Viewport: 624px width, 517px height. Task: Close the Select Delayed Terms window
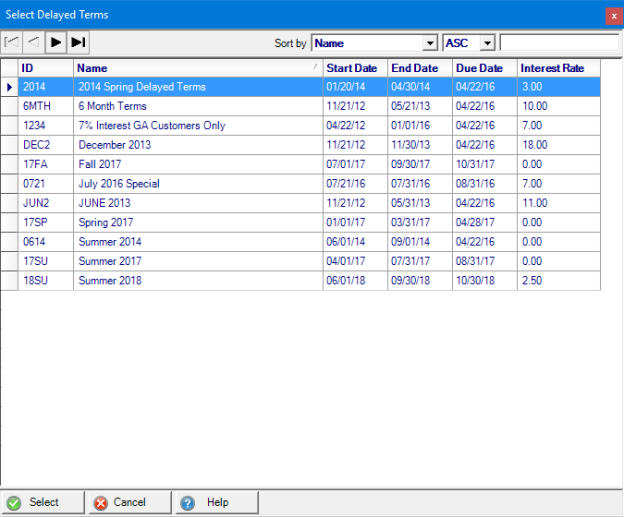(x=614, y=15)
